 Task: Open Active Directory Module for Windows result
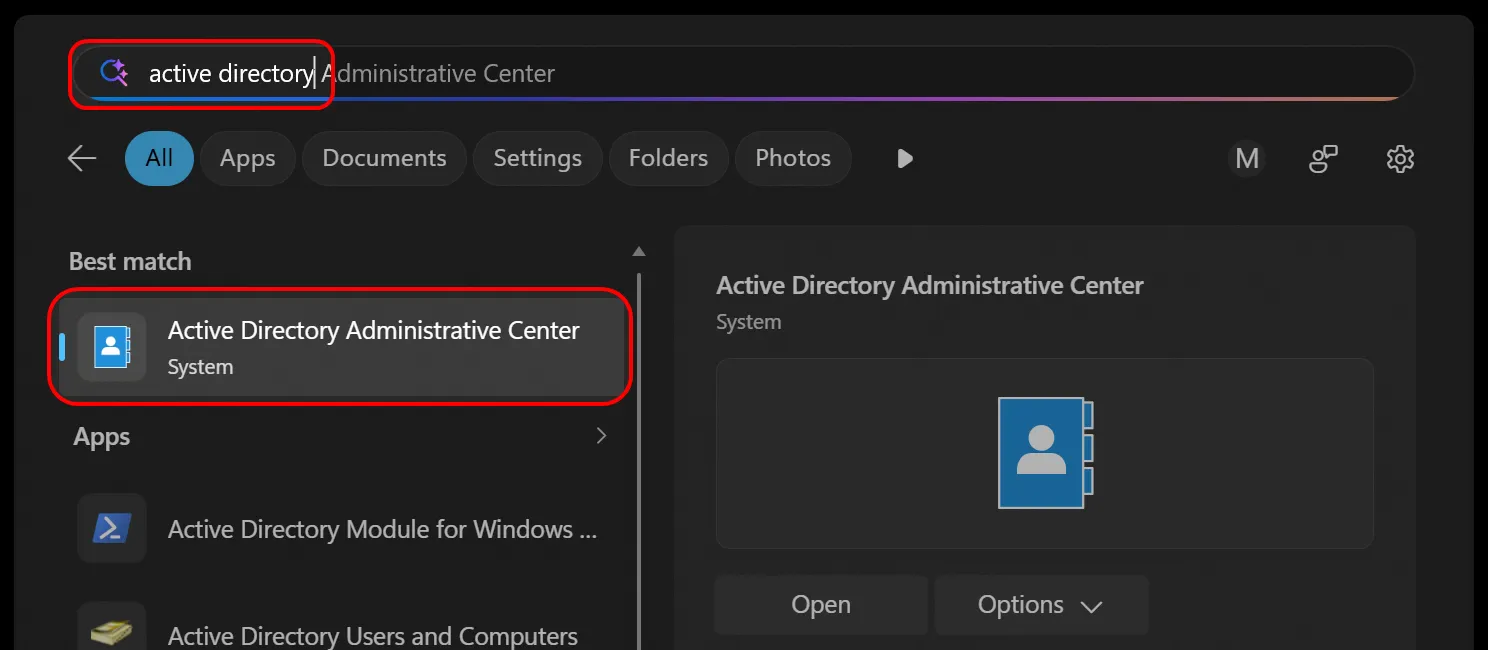click(342, 529)
